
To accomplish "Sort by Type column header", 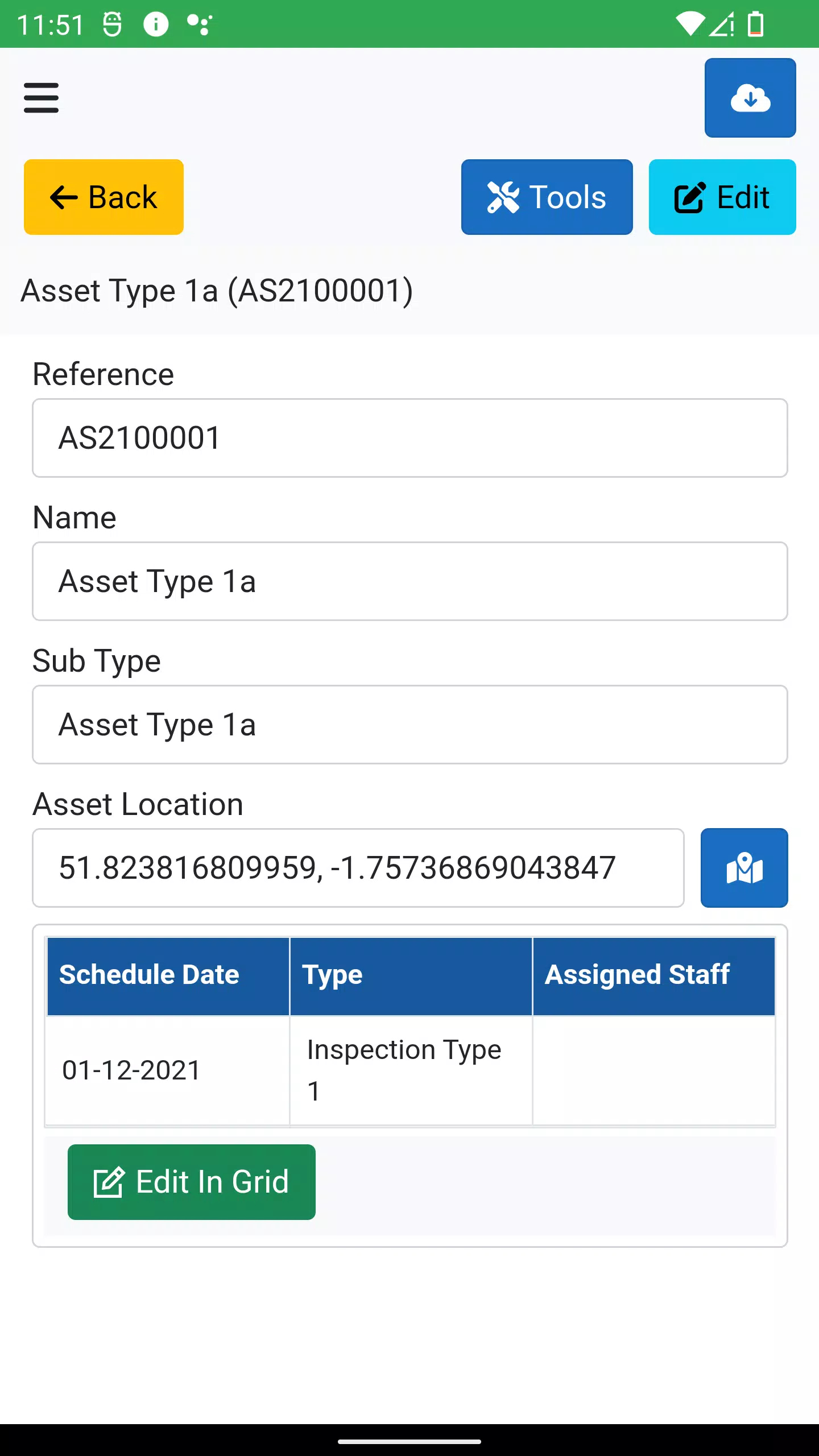I will tap(411, 976).
